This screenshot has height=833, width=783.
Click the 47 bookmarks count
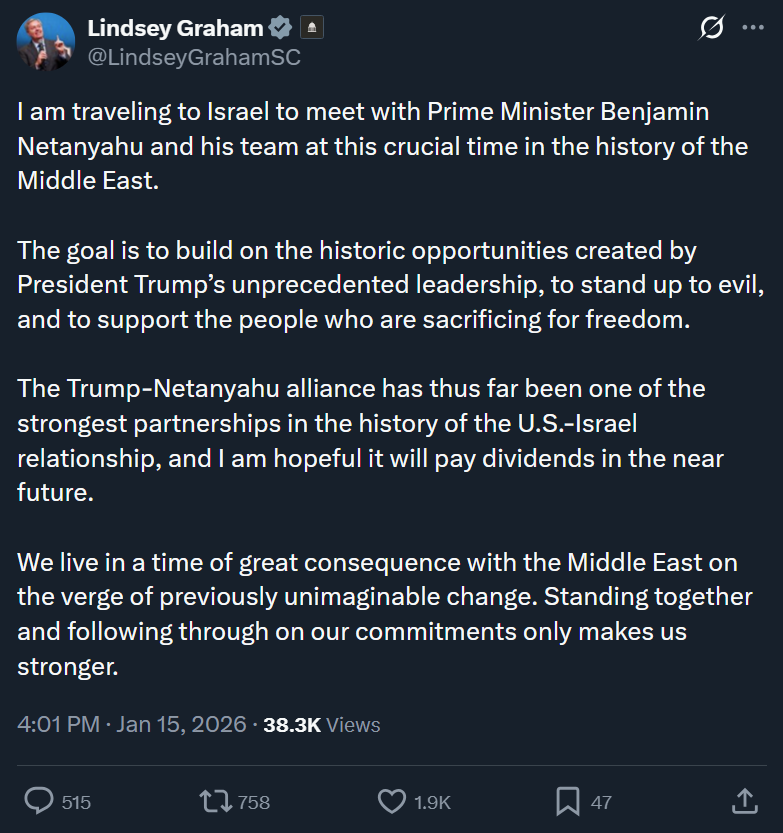point(601,802)
